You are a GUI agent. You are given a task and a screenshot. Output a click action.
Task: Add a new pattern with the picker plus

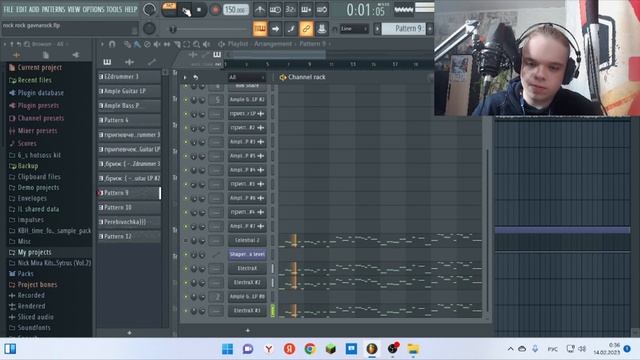tap(129, 333)
